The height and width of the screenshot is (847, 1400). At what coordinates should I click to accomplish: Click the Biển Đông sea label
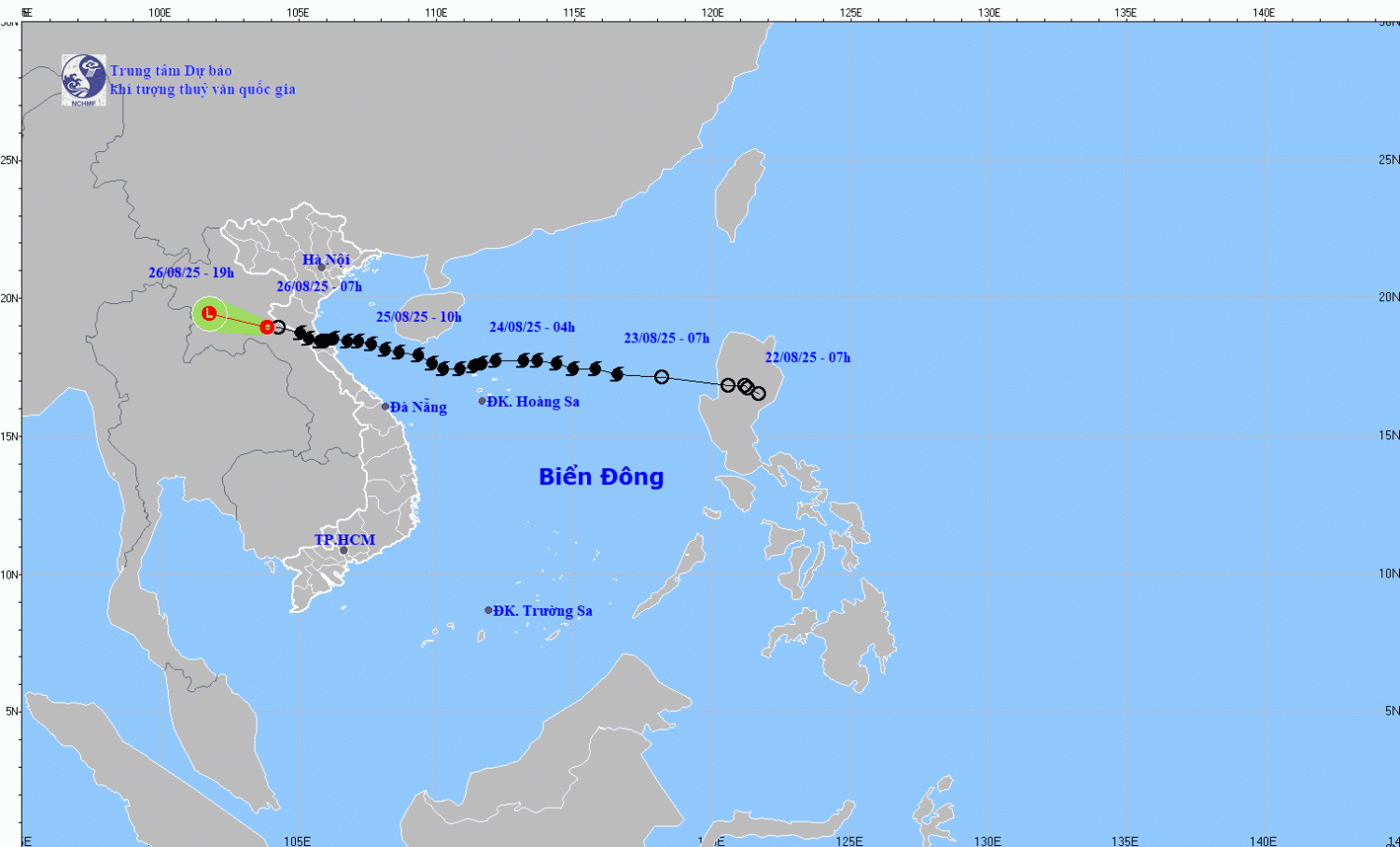[x=601, y=477]
